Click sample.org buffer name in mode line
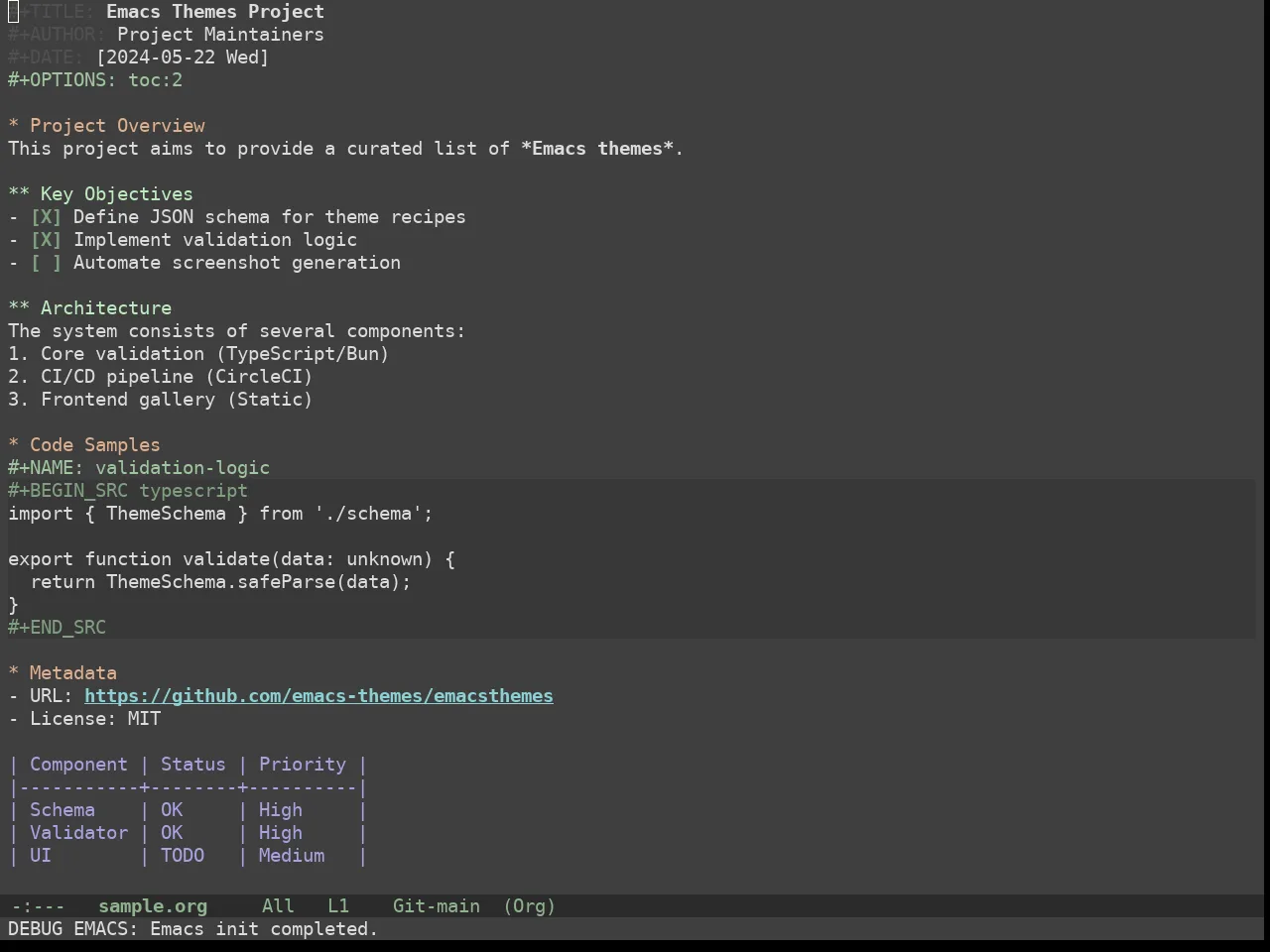 [x=153, y=906]
